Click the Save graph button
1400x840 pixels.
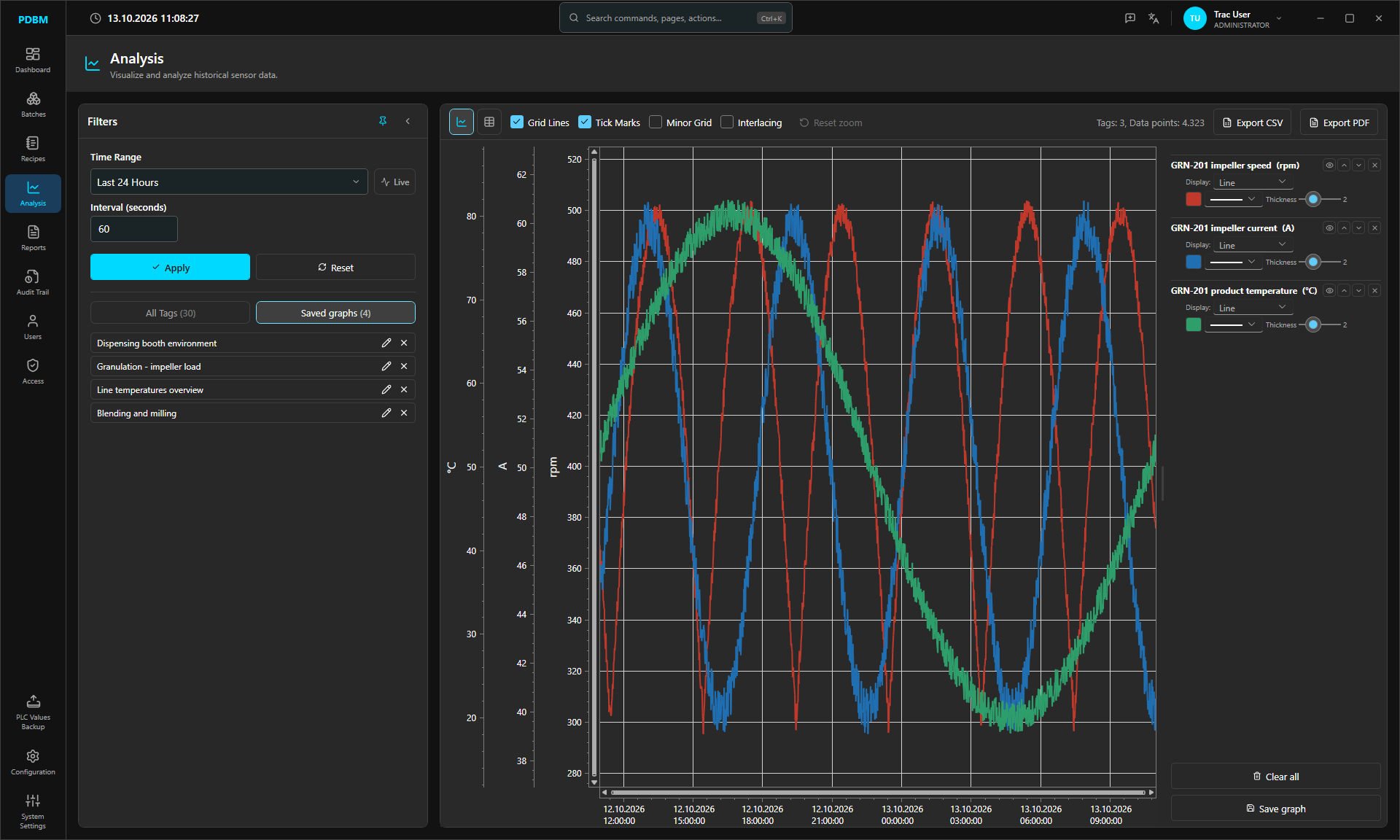click(1275, 809)
